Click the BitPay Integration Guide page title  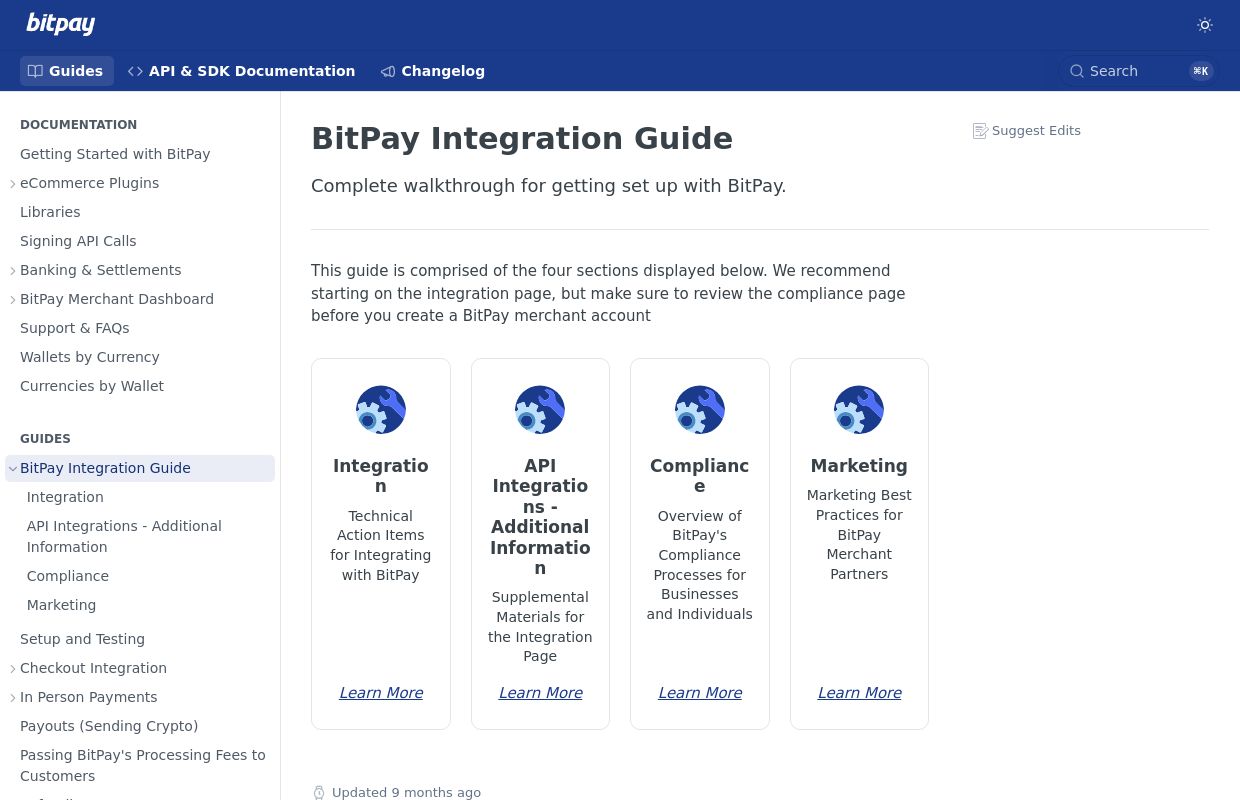click(x=522, y=138)
